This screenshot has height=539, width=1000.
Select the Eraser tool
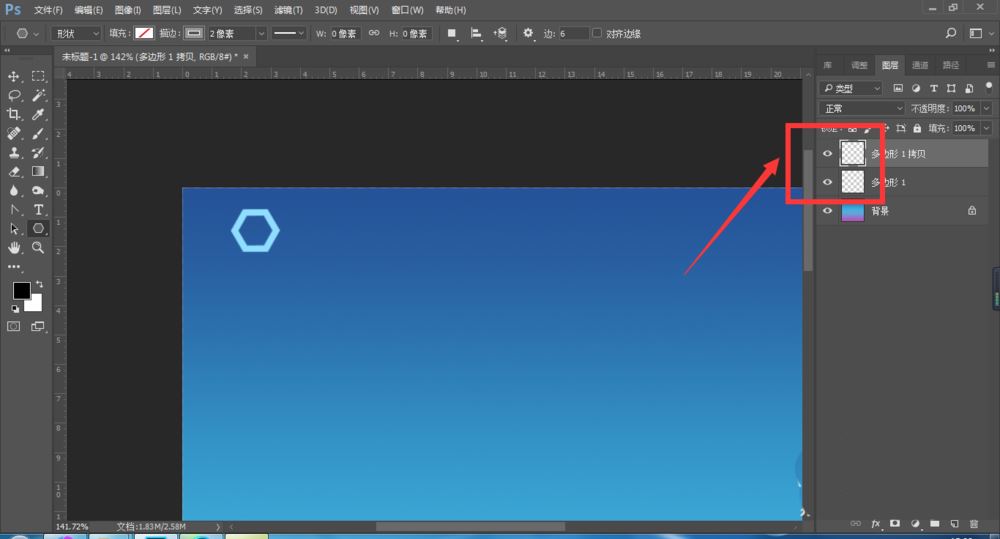point(13,172)
